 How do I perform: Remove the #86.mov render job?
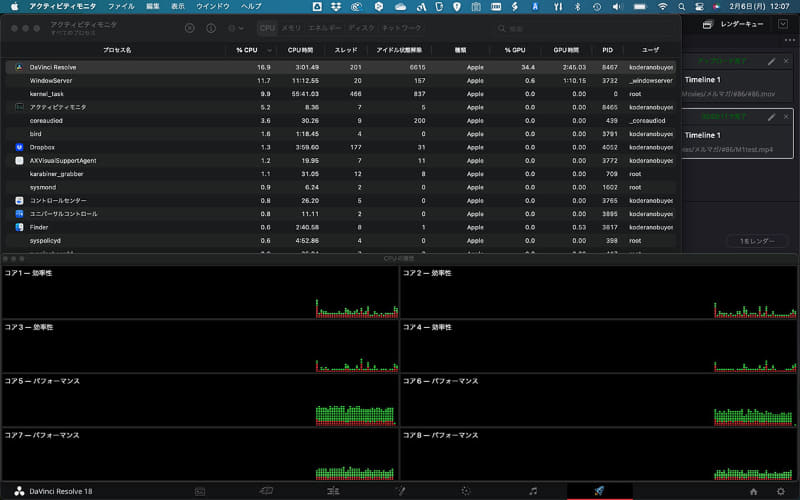[x=786, y=61]
